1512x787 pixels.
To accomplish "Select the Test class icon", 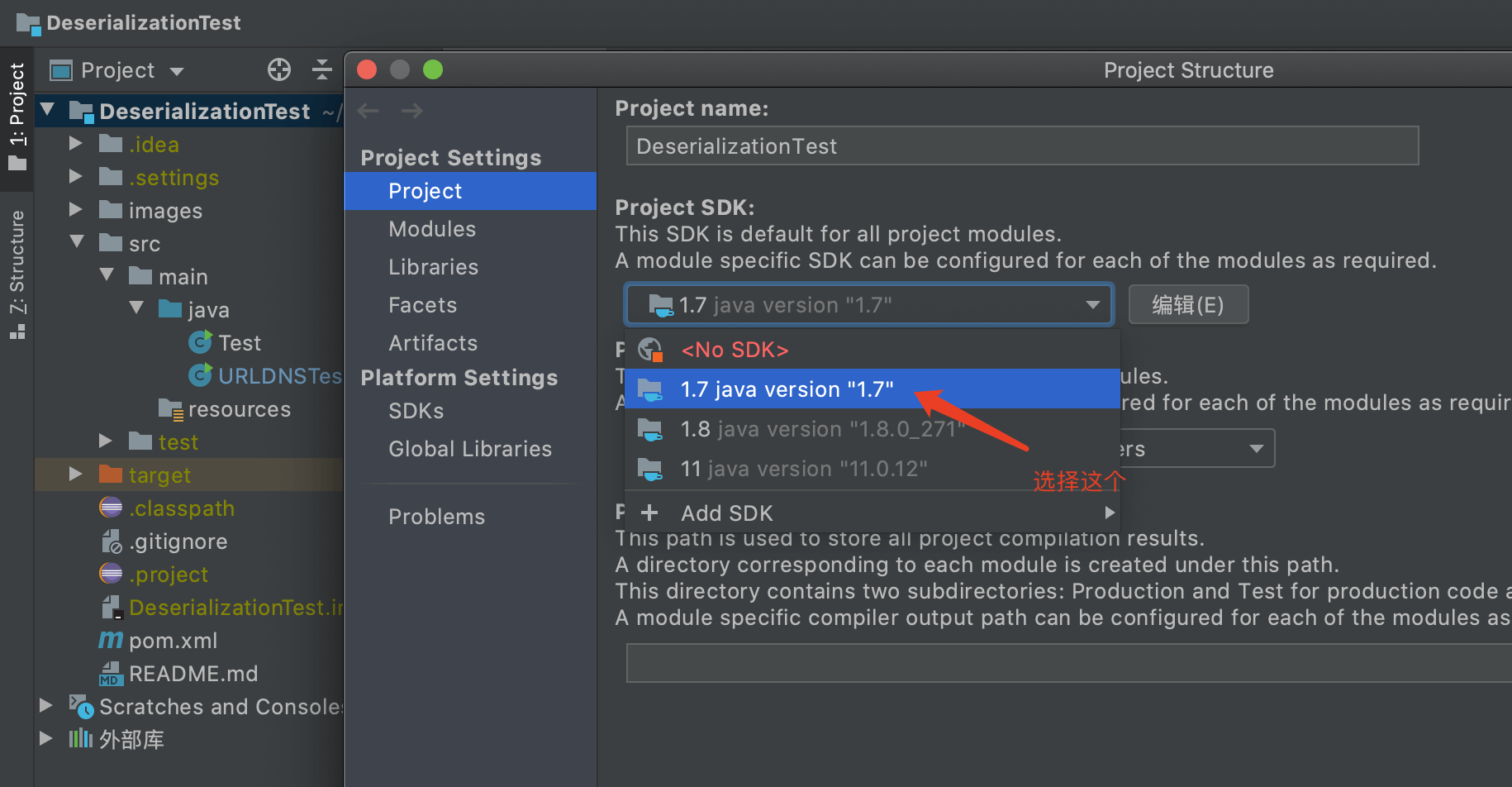I will 200,341.
